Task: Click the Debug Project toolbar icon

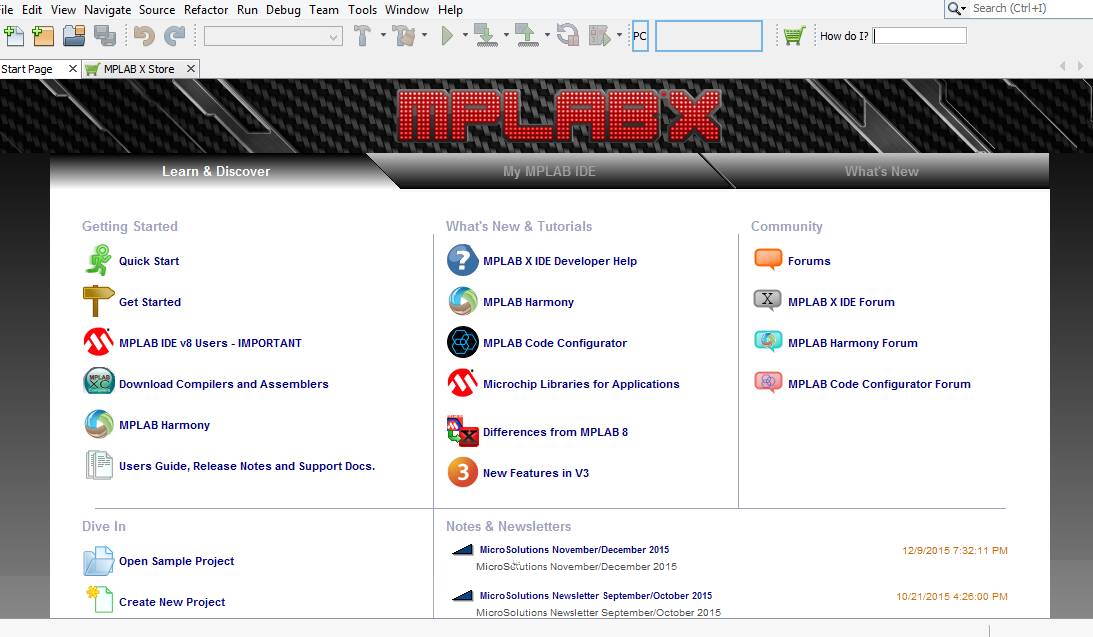Action: click(599, 36)
